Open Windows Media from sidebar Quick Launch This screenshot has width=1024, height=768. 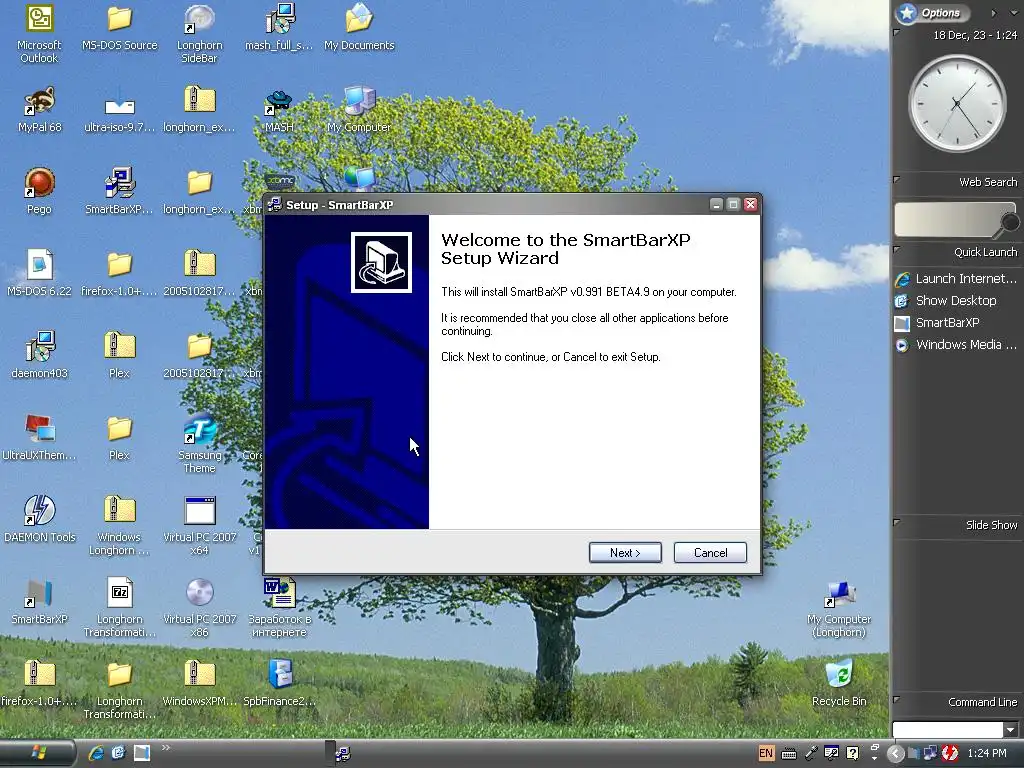pos(957,345)
